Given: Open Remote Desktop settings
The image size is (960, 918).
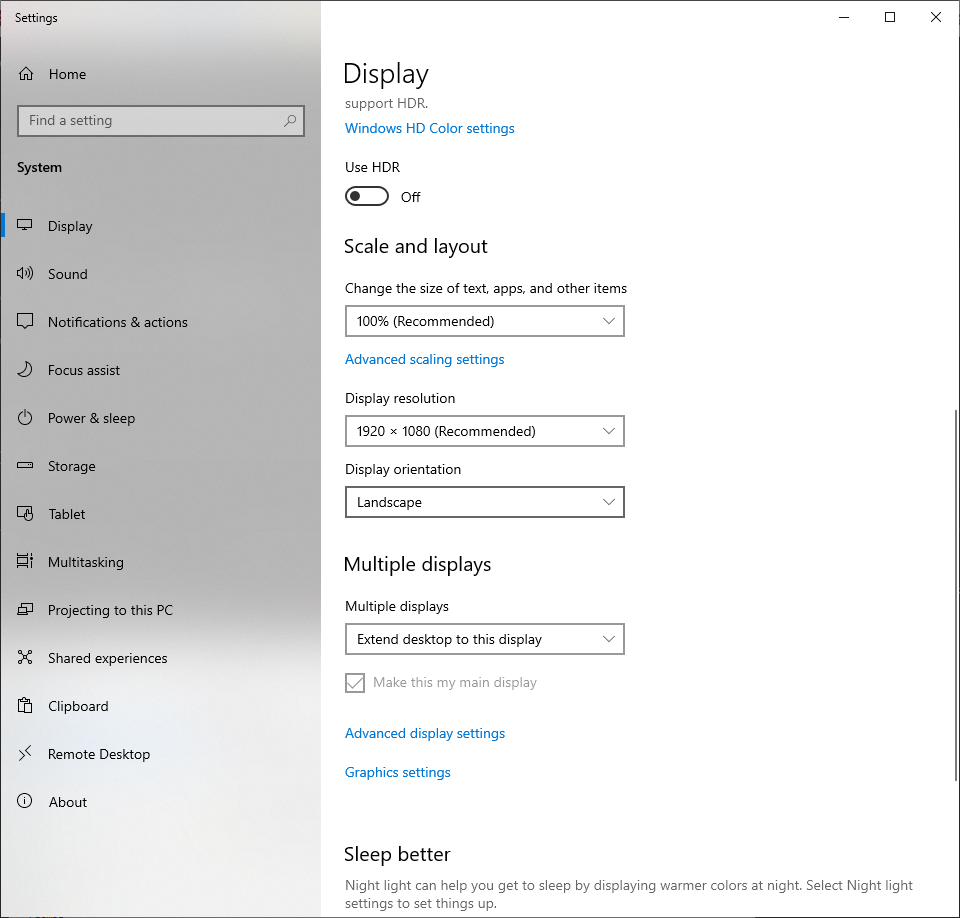Looking at the screenshot, I should (x=160, y=754).
